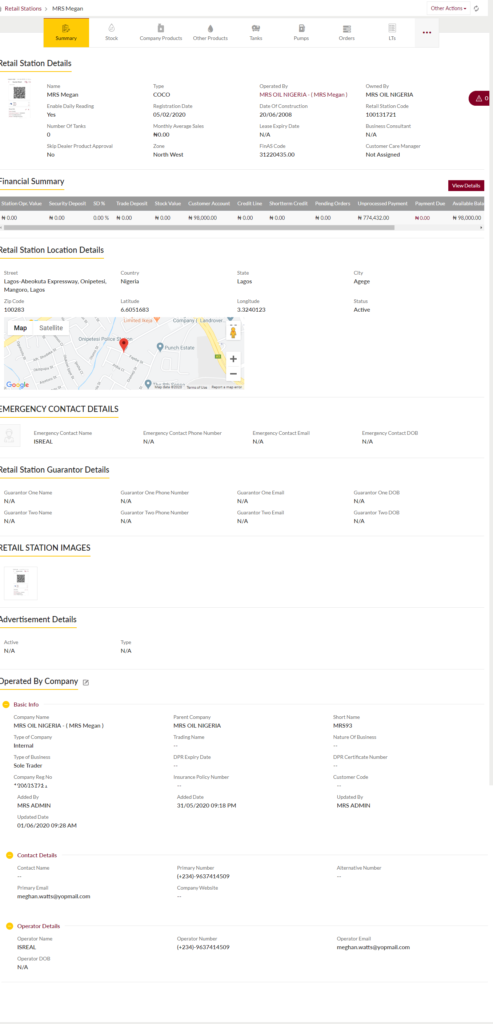Image resolution: width=493 pixels, height=1024 pixels.
Task: Open the MRS OIL NIGERIA operated-by link
Action: pyautogui.click(x=304, y=95)
